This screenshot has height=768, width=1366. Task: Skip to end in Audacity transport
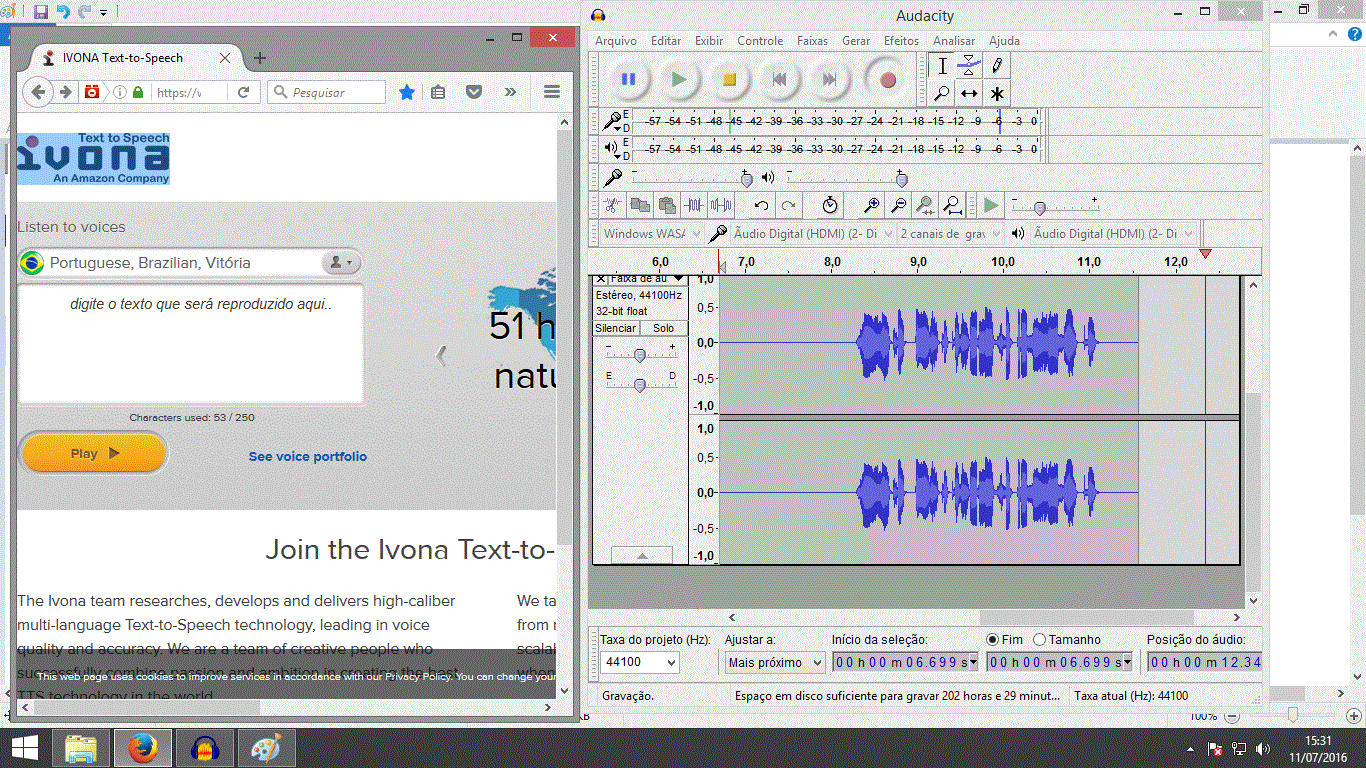[829, 79]
